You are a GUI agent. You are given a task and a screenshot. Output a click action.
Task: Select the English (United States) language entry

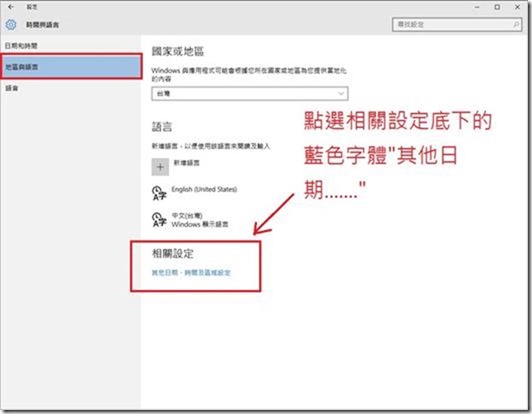[x=204, y=189]
